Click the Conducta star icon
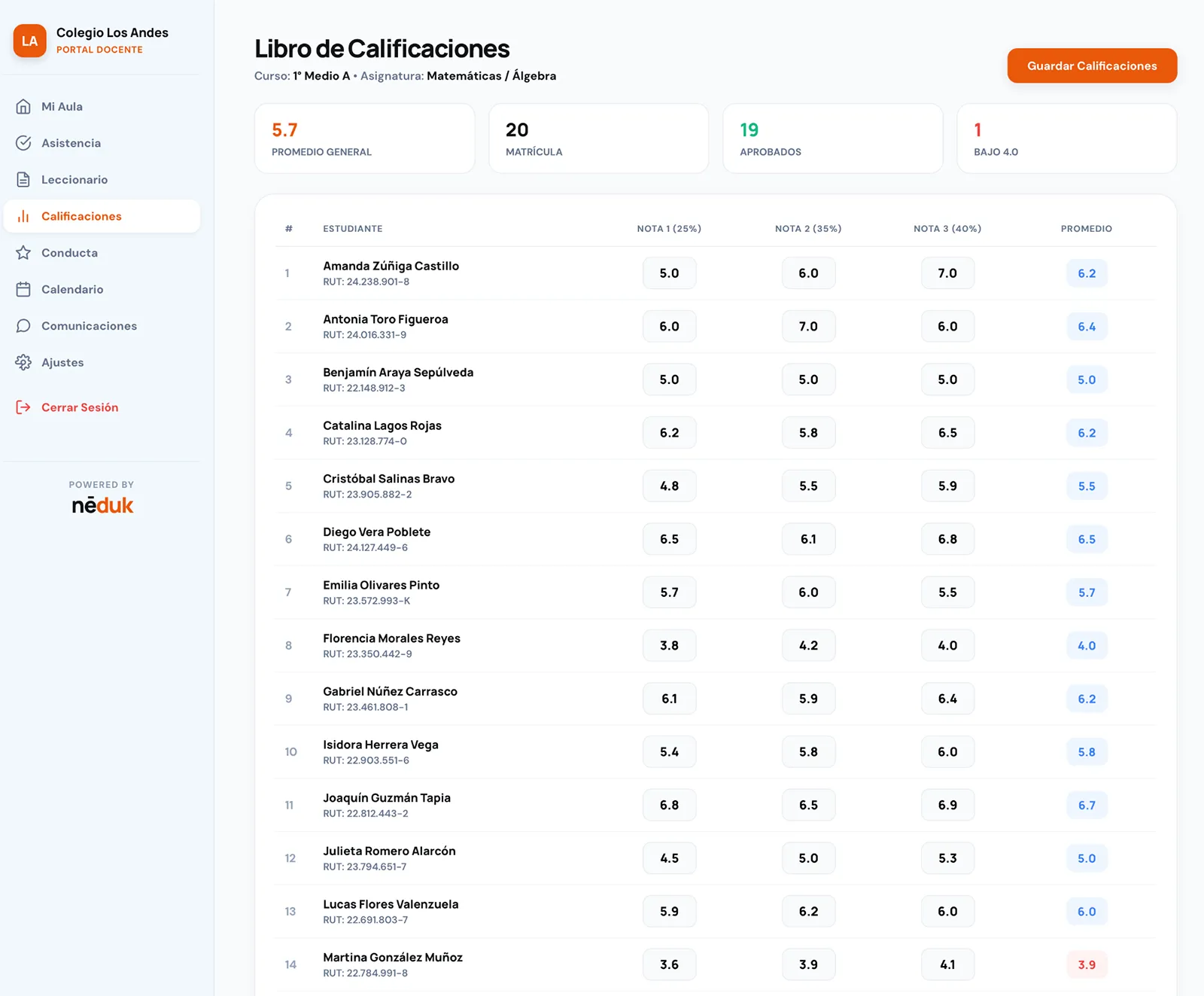The width and height of the screenshot is (1204, 996). point(23,252)
